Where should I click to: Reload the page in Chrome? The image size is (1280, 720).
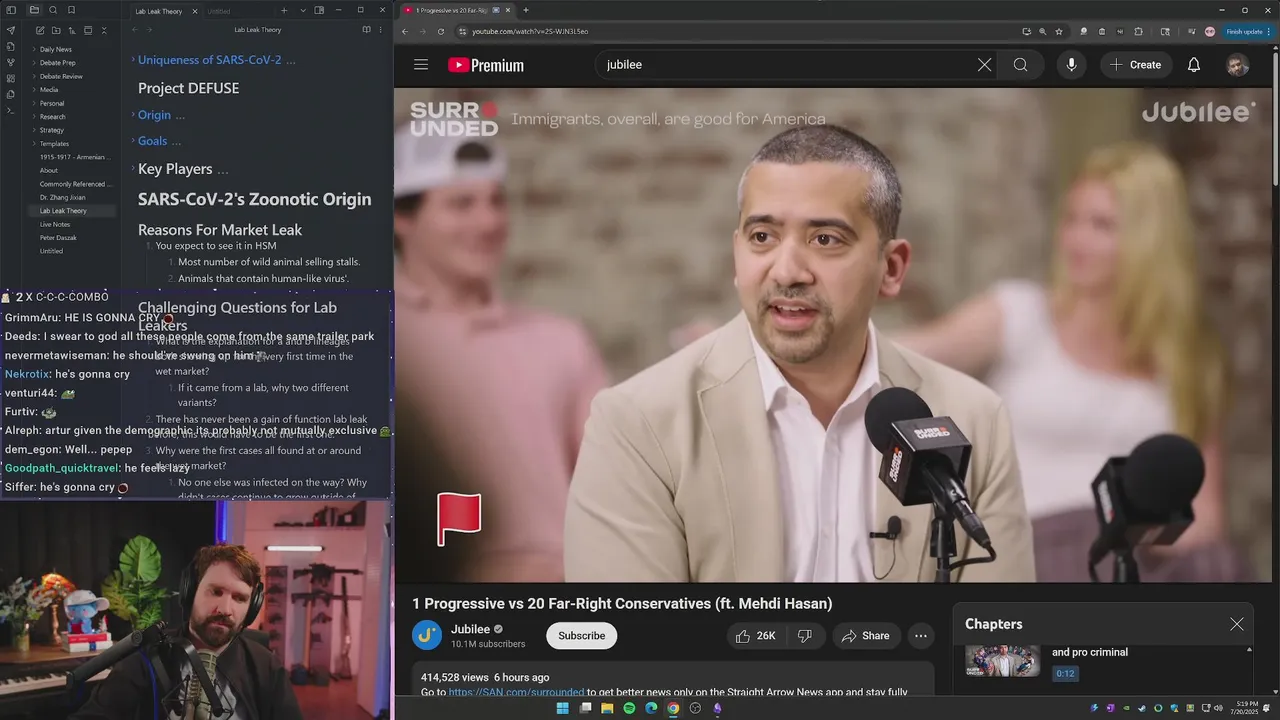coord(441,31)
